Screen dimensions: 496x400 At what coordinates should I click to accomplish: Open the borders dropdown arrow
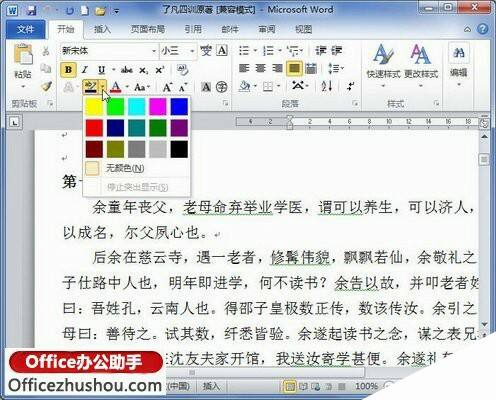[x=279, y=87]
